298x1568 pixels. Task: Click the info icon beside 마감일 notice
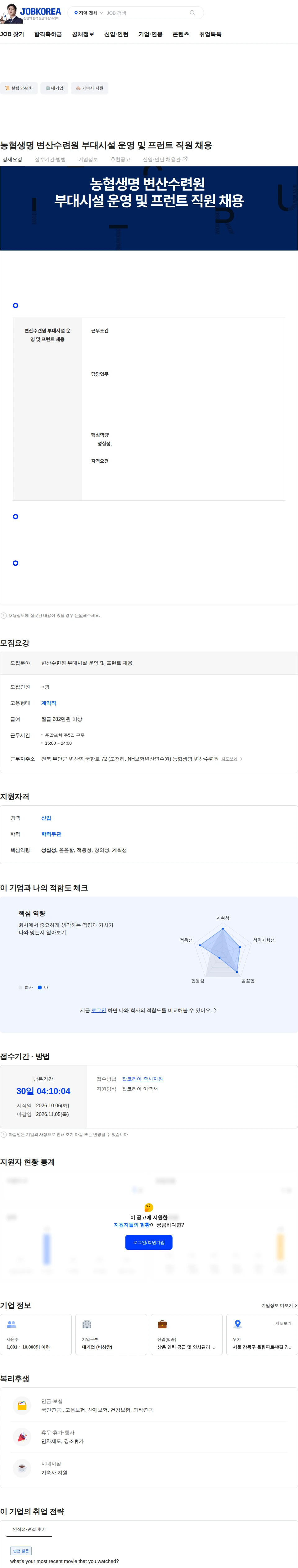point(4,1135)
